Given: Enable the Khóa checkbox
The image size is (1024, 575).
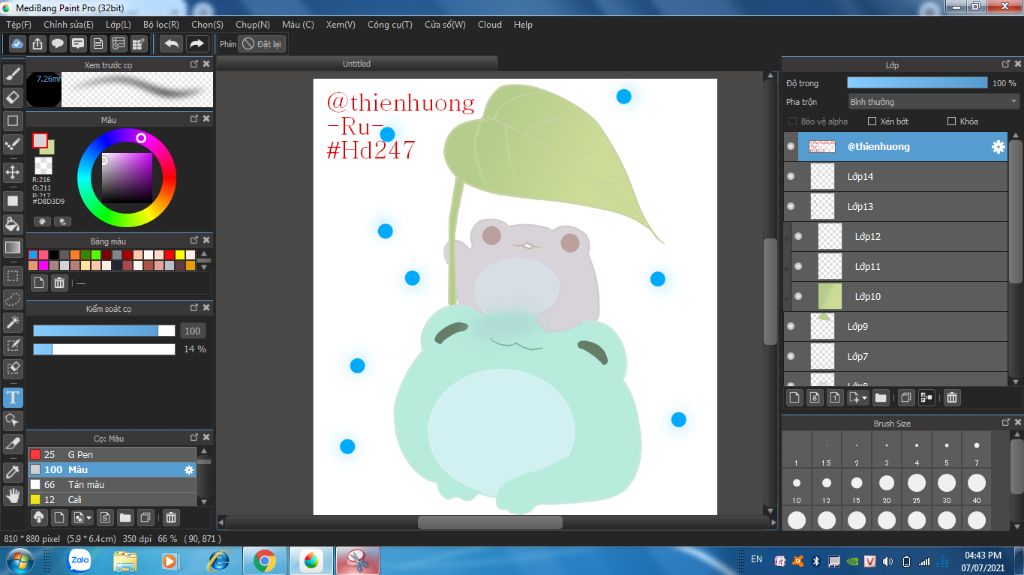Looking at the screenshot, I should pos(952,122).
